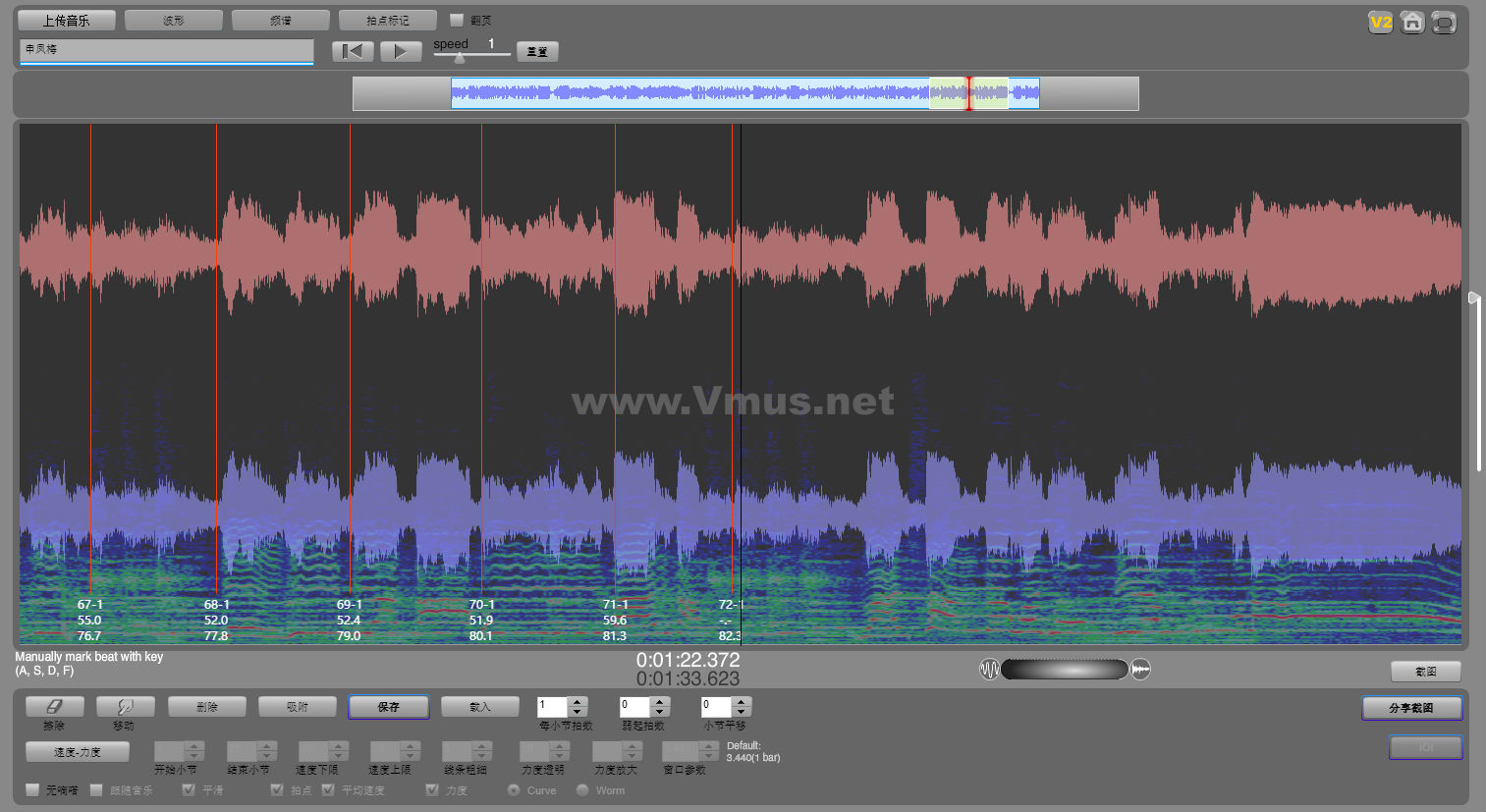This screenshot has width=1486, height=812.
Task: Click the 保存 save button
Action: click(389, 707)
